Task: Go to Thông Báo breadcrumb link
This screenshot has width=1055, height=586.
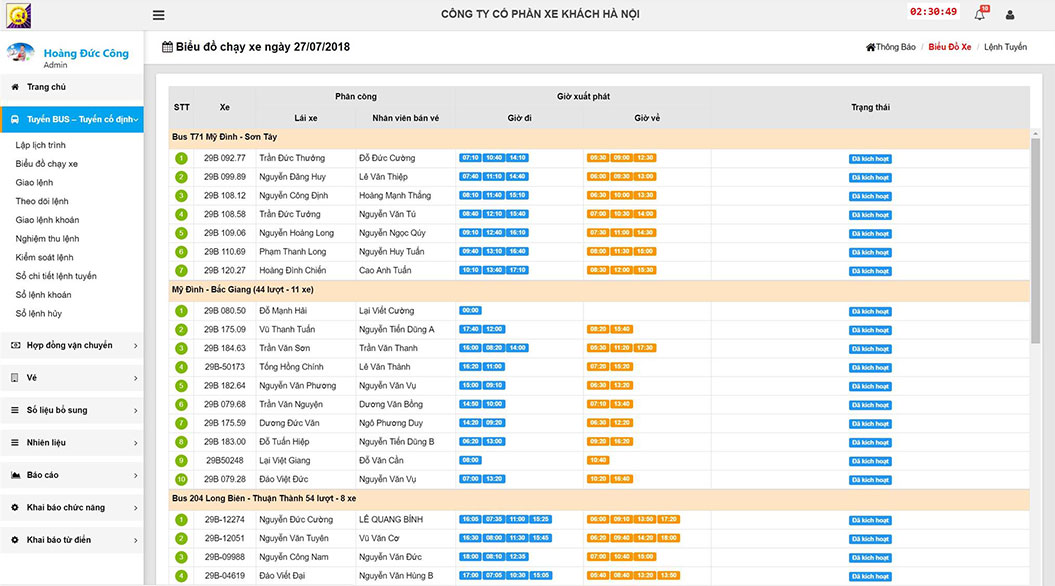Action: [896, 47]
